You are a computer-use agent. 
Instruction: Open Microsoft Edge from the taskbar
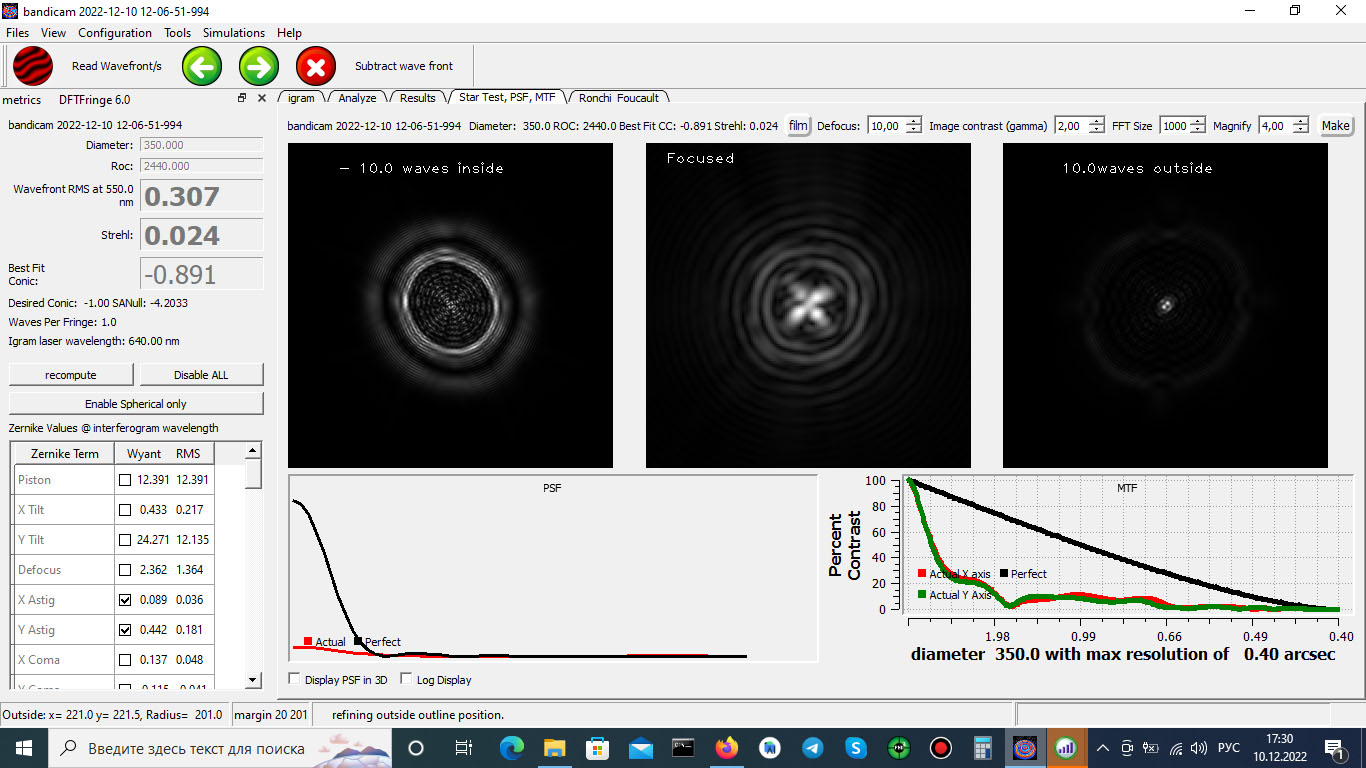(511, 748)
